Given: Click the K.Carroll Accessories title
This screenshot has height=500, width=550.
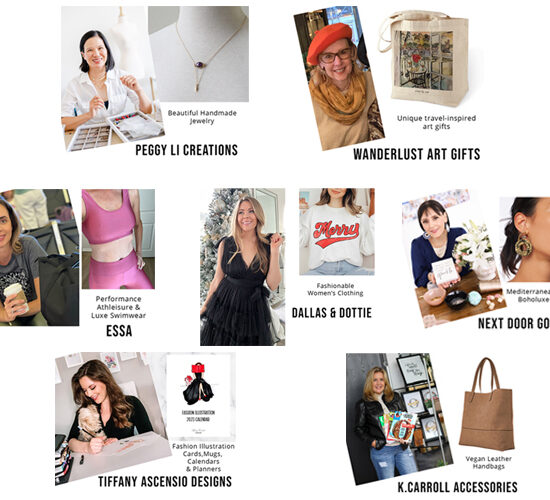Looking at the screenshot, I should pos(457,487).
